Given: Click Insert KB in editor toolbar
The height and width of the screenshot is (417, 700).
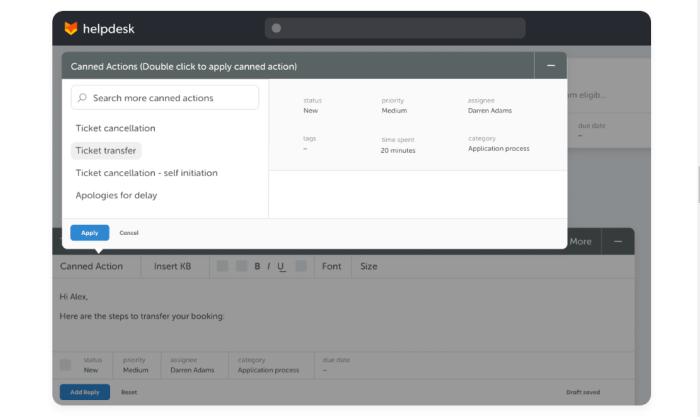Looking at the screenshot, I should (x=172, y=266).
